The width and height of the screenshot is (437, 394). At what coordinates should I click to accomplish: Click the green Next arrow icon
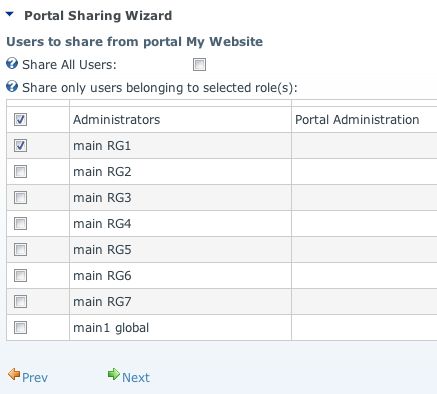click(114, 374)
